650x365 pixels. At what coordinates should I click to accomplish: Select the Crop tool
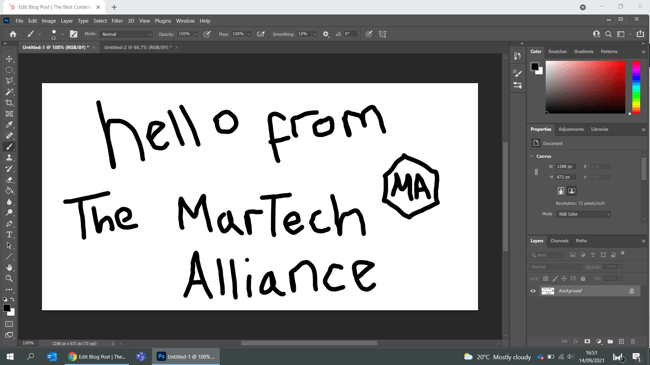(x=9, y=102)
